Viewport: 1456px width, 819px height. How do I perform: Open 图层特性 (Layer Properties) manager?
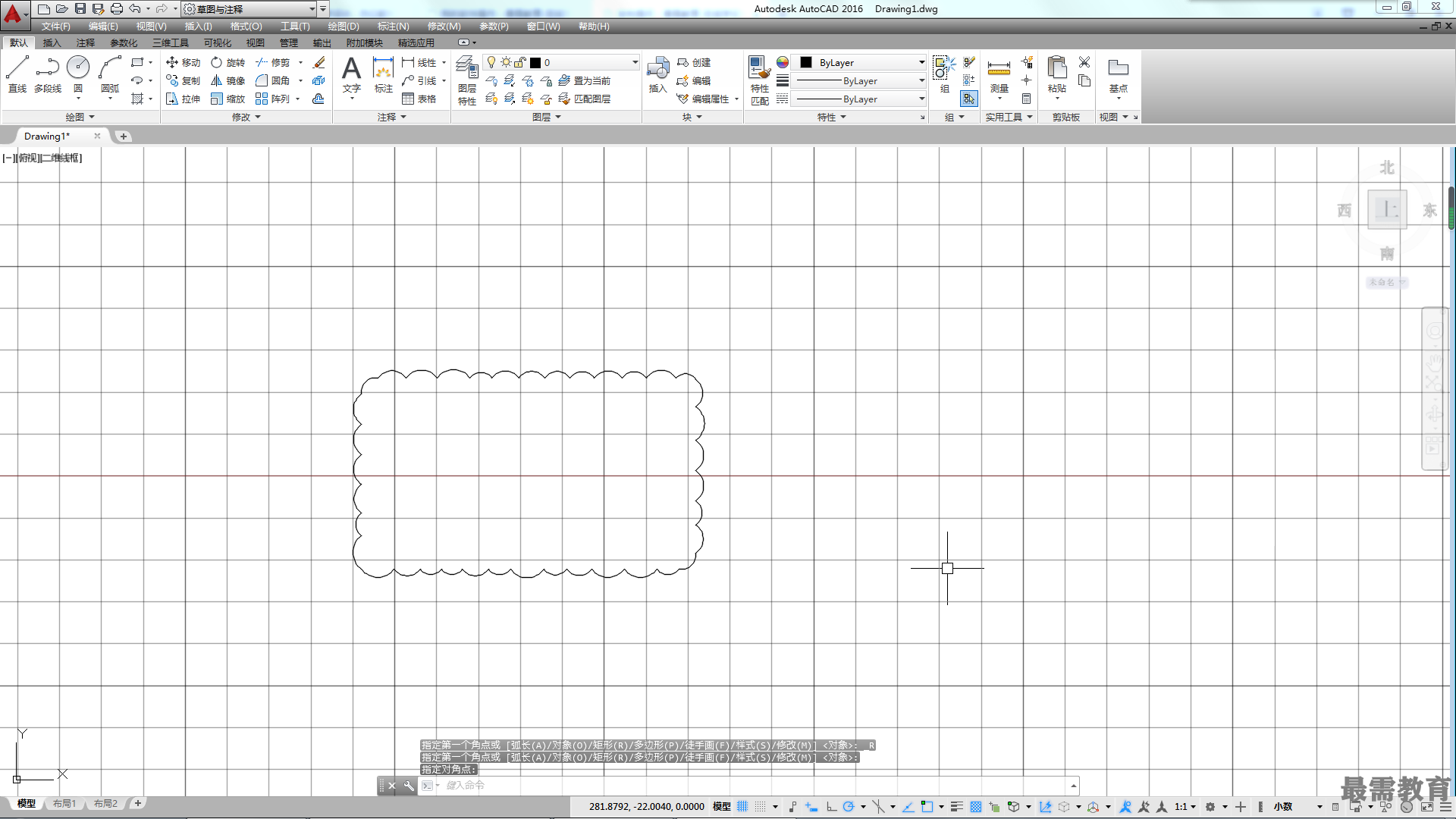(x=467, y=80)
